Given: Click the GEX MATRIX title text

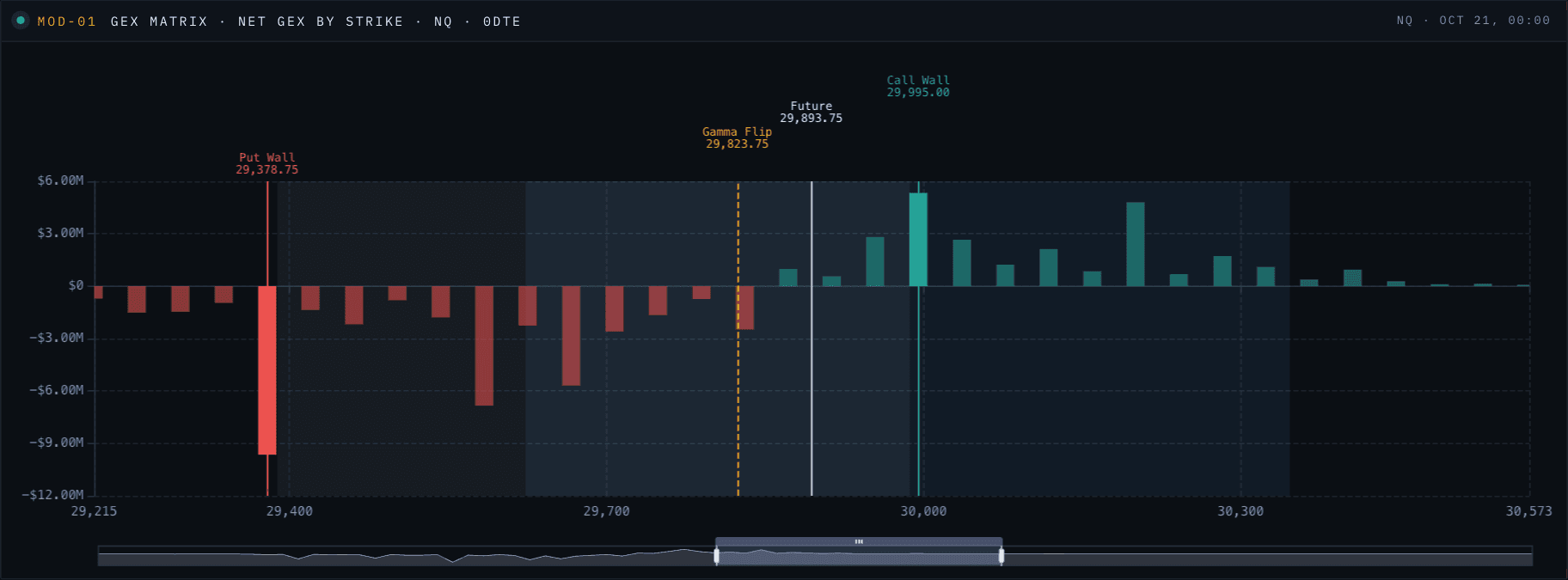Looking at the screenshot, I should [x=159, y=21].
